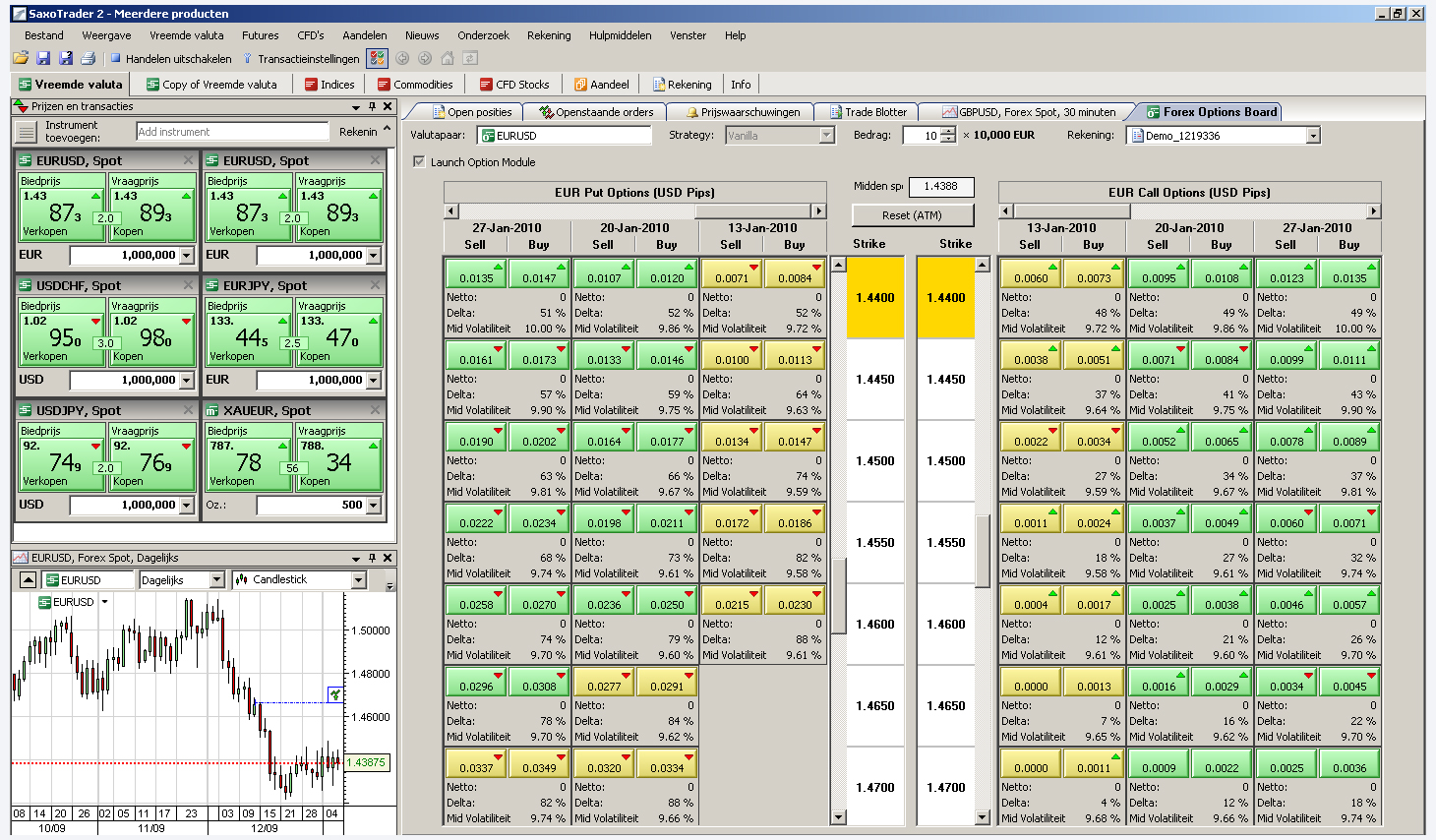This screenshot has width=1436, height=840.
Task: Toggle the highlighted checklist toolbar icon
Action: point(377,59)
